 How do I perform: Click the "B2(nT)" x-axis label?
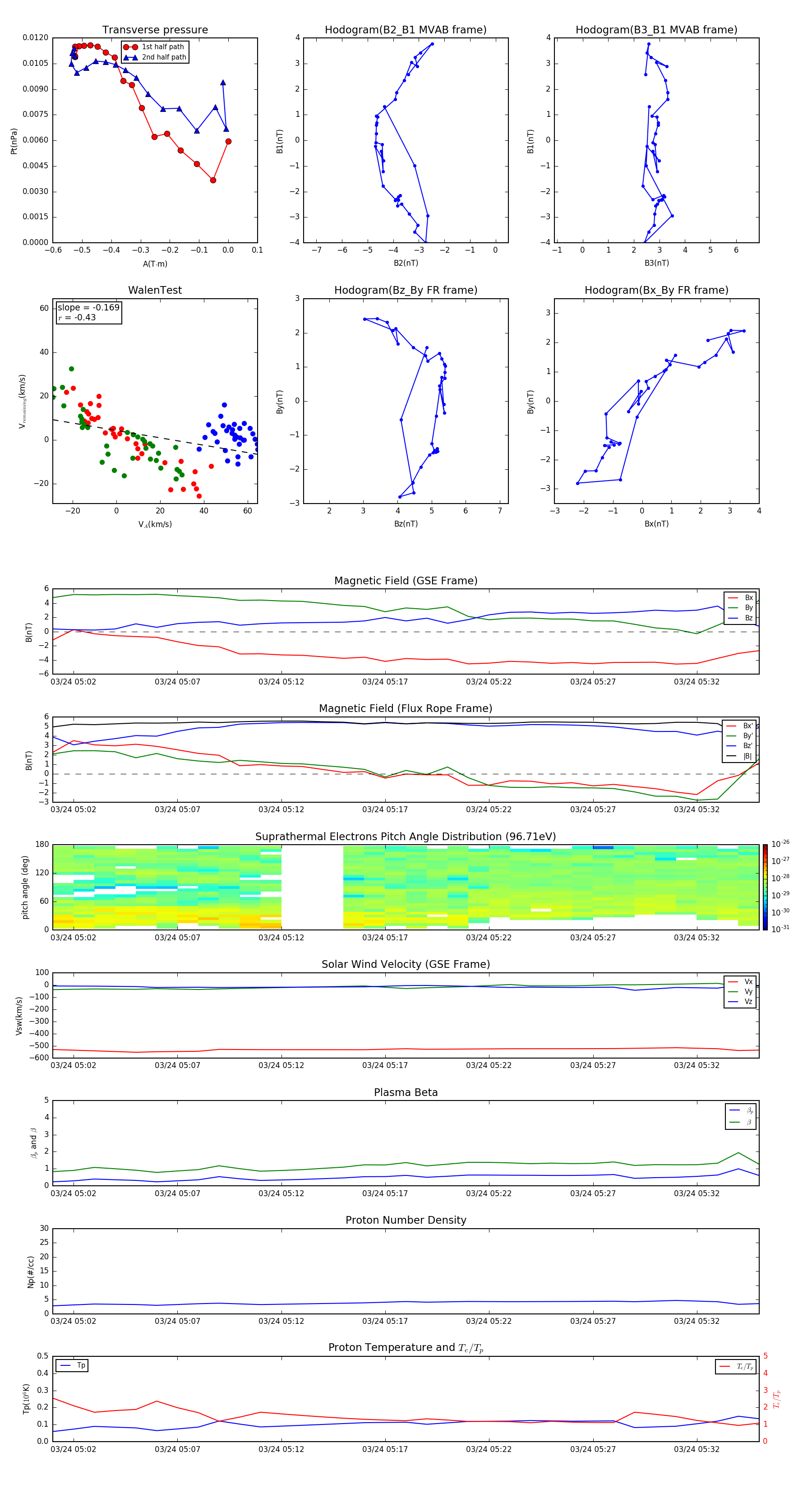tap(406, 263)
